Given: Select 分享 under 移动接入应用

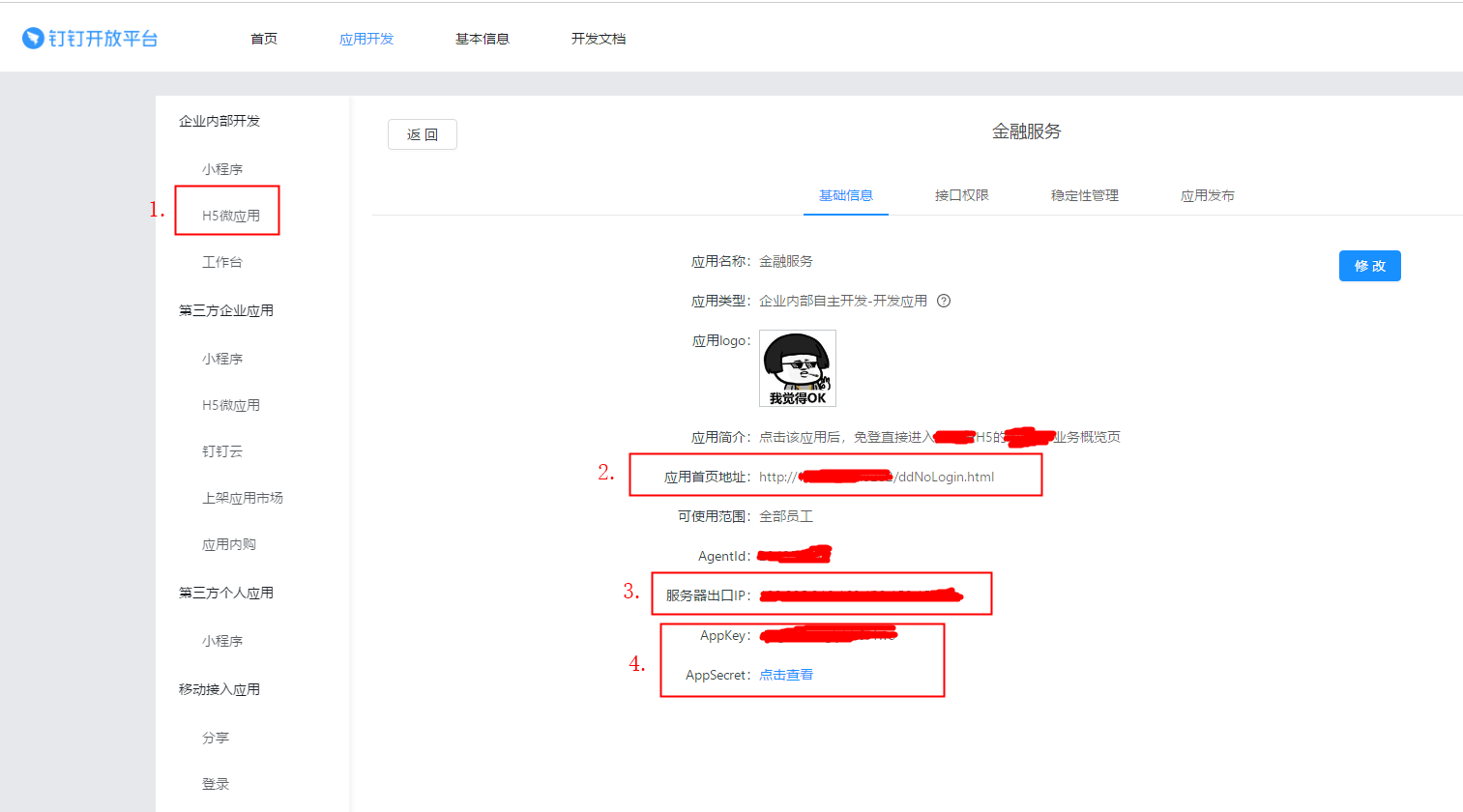Looking at the screenshot, I should click(216, 738).
